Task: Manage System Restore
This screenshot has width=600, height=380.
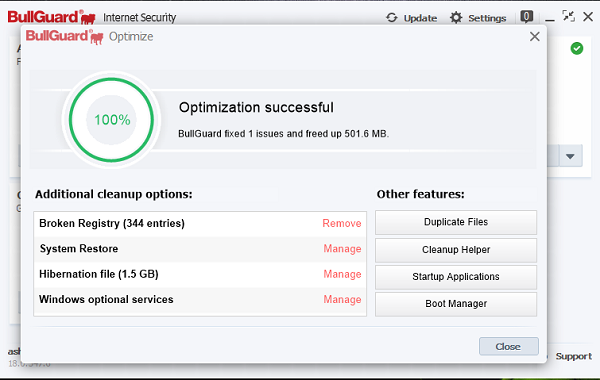Action: click(x=342, y=249)
